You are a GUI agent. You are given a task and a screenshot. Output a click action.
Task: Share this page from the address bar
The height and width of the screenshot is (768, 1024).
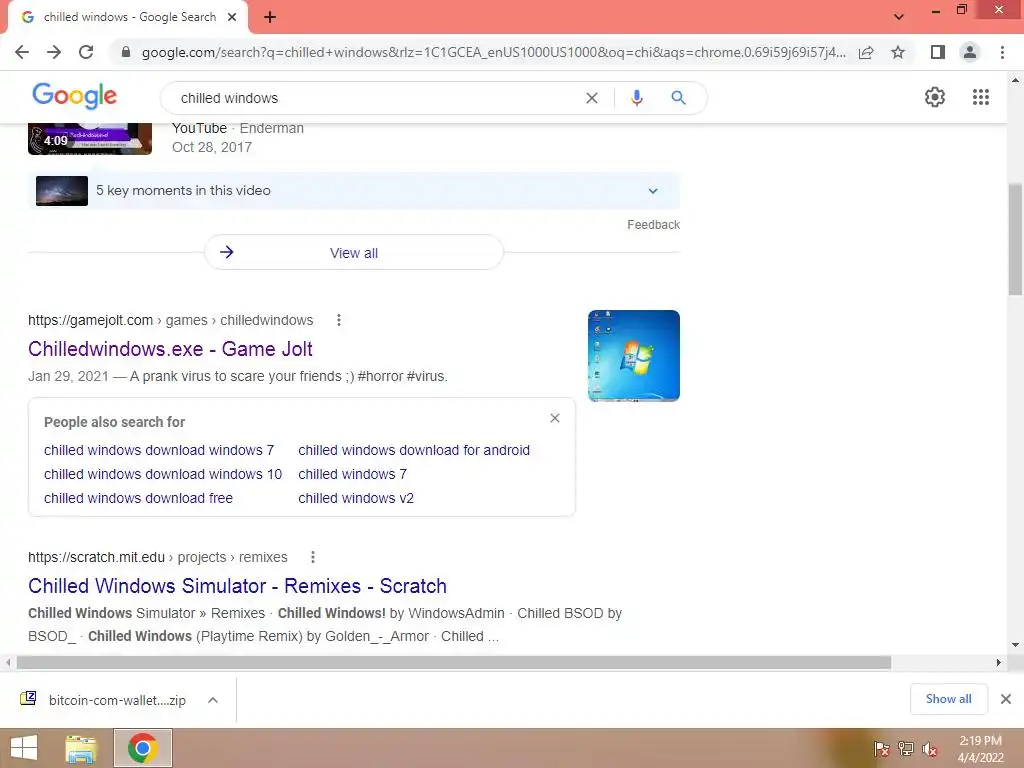click(866, 52)
